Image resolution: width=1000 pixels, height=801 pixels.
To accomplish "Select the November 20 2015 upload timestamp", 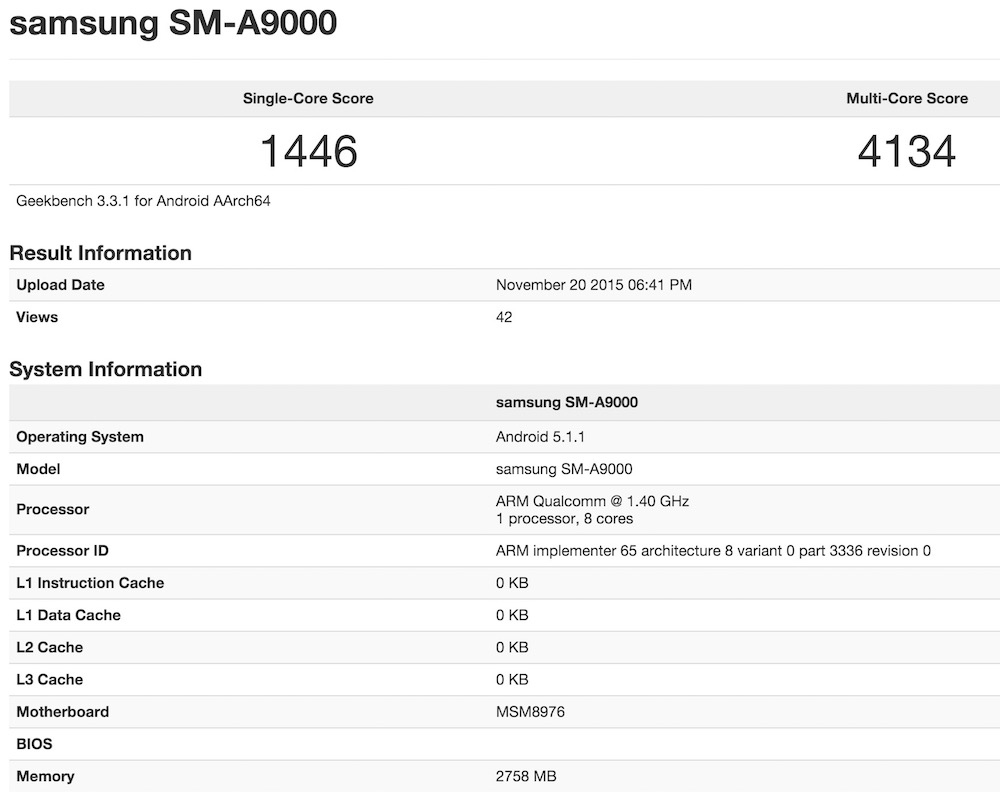I will click(x=593, y=285).
